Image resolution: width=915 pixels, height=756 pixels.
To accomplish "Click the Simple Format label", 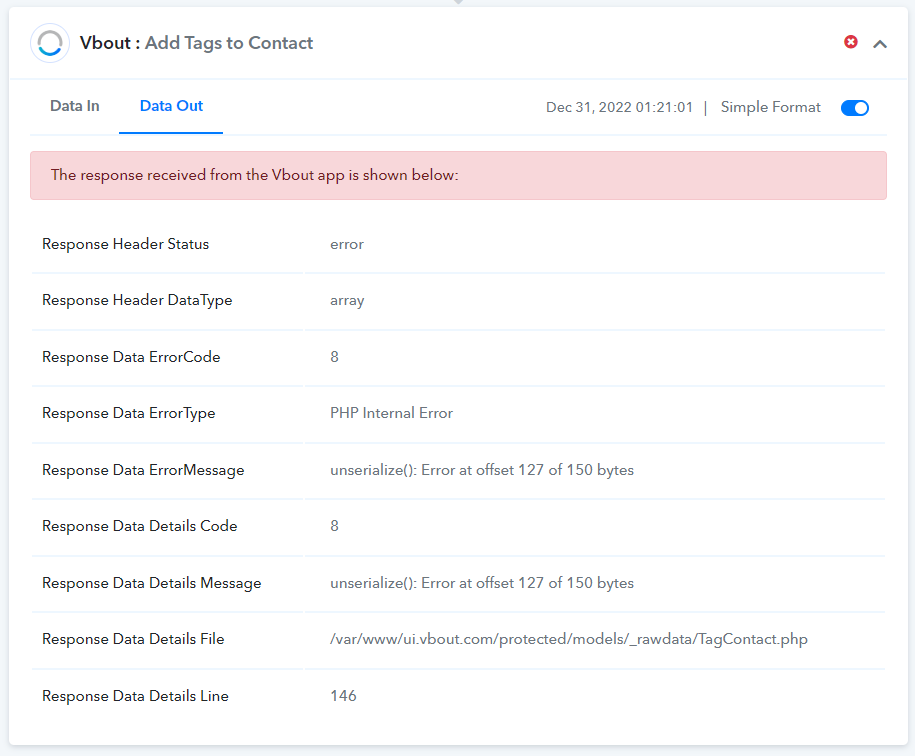I will (770, 107).
